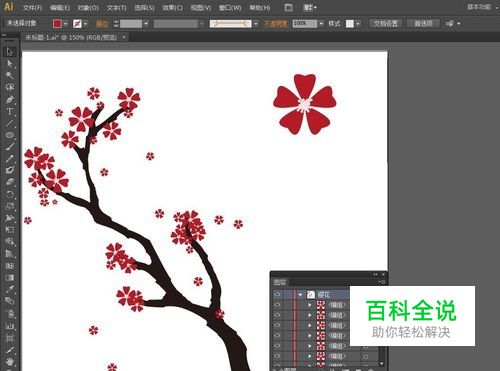Click the orange 不透明度 opacity link
This screenshot has height=371, width=500.
click(x=275, y=24)
